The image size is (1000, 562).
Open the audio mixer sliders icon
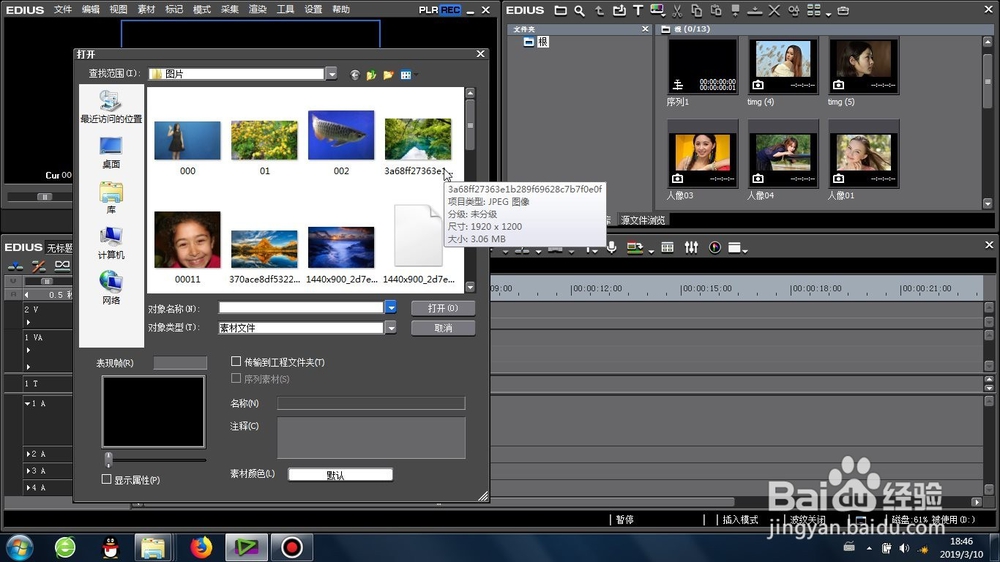[691, 248]
